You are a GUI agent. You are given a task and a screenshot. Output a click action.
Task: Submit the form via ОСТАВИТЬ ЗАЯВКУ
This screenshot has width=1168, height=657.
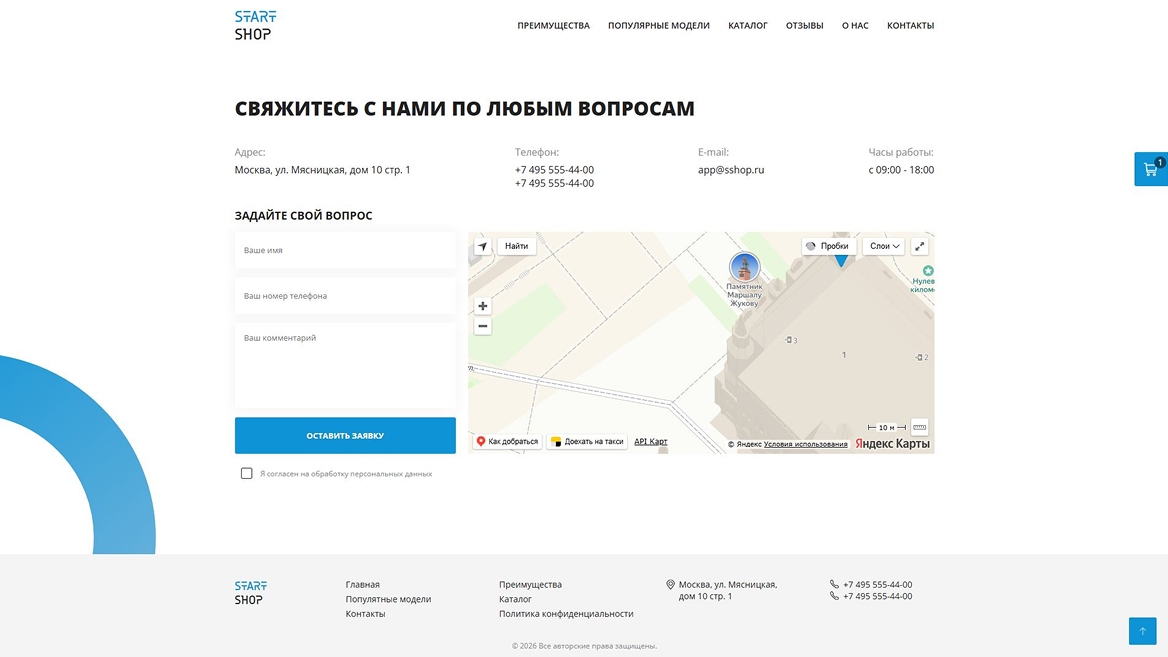click(x=345, y=435)
